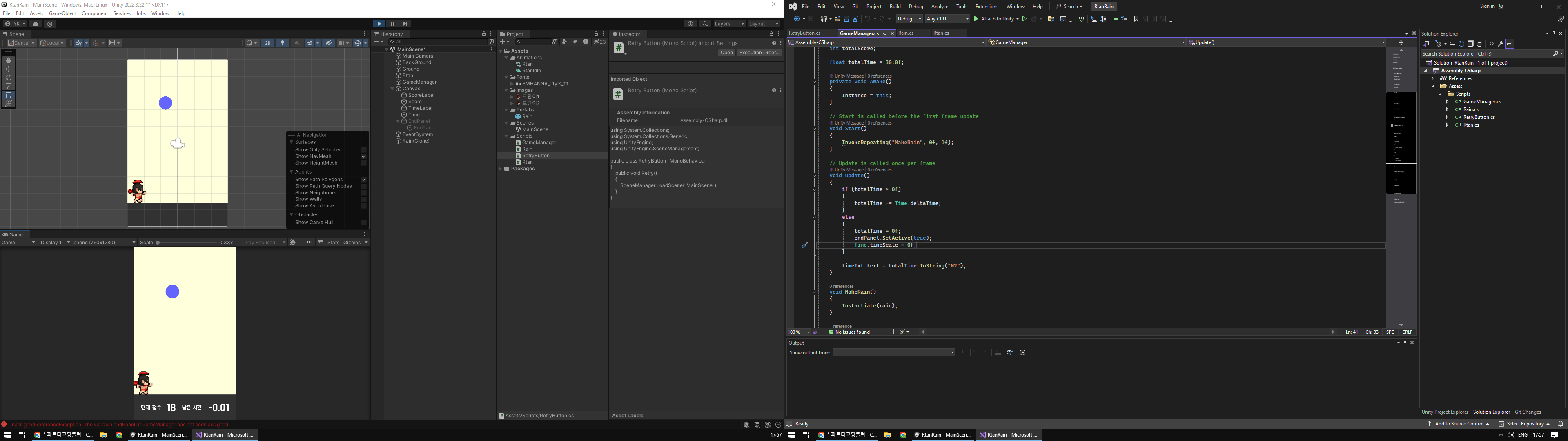
Task: Click the Unity Step frame button
Action: pyautogui.click(x=405, y=24)
